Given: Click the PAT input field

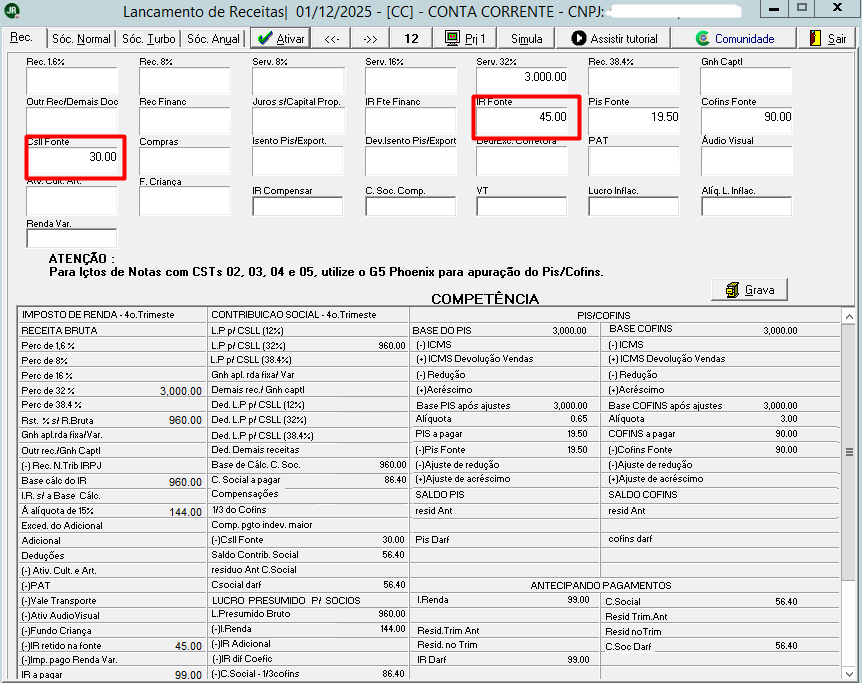Looking at the screenshot, I should coord(634,161).
